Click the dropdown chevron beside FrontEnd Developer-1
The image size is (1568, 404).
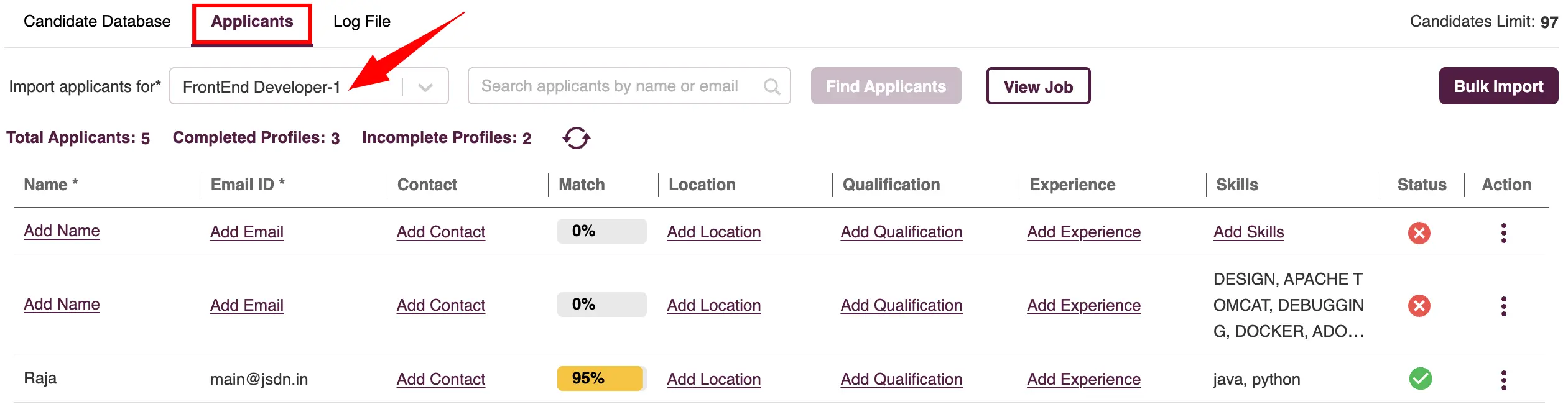(425, 87)
